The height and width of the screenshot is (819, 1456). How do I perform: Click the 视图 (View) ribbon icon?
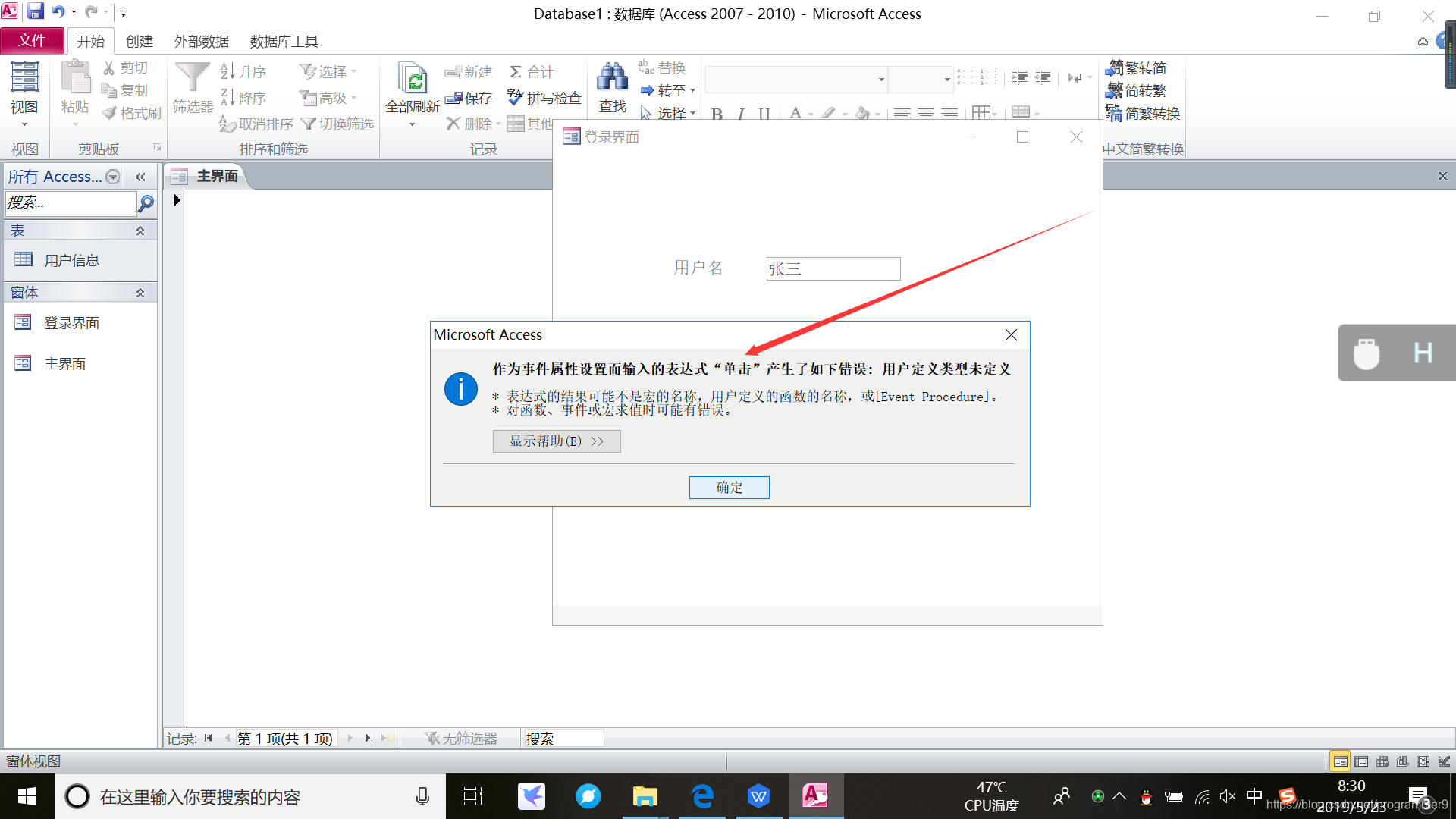click(24, 78)
